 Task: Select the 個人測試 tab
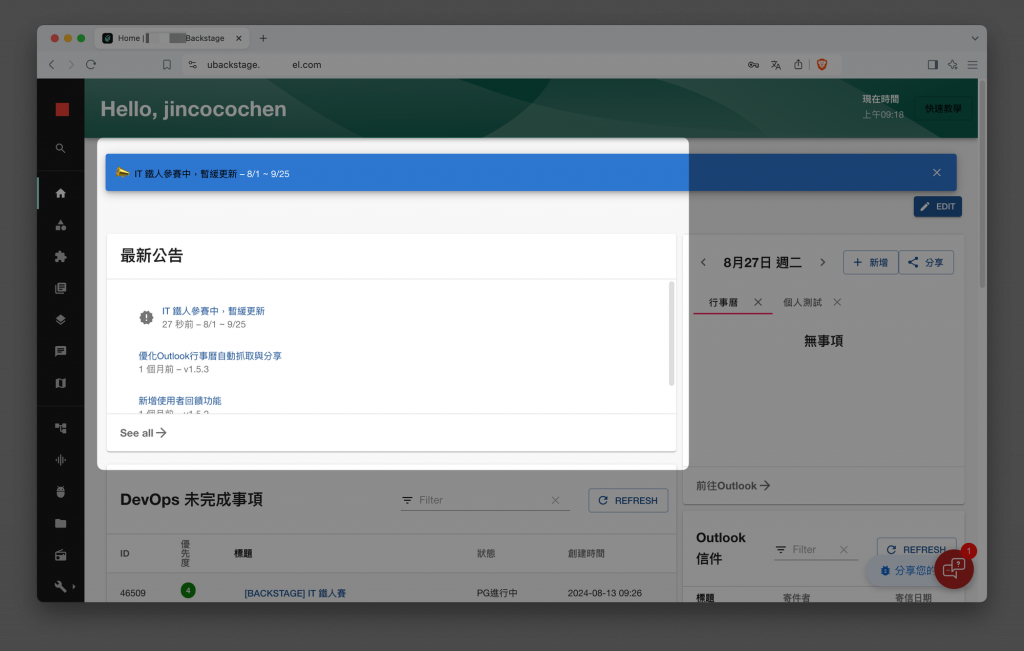(802, 302)
